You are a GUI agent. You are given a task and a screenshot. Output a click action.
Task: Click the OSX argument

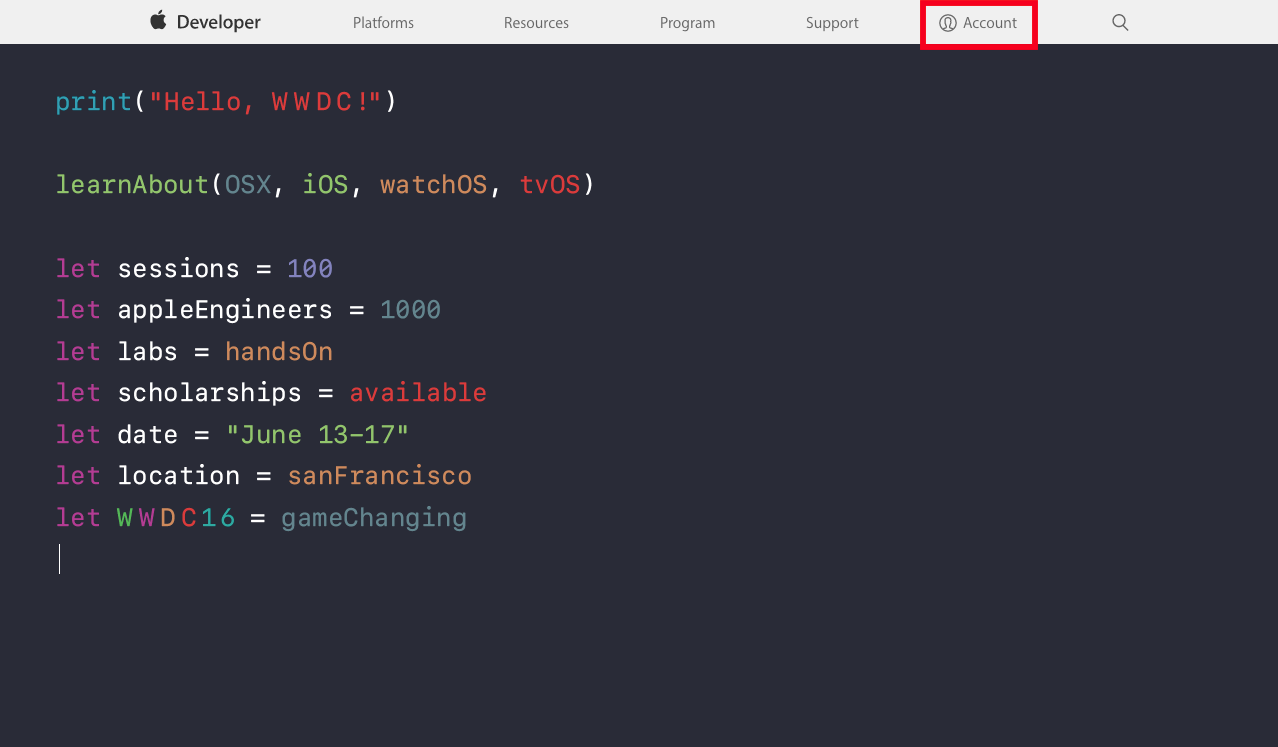coord(248,185)
